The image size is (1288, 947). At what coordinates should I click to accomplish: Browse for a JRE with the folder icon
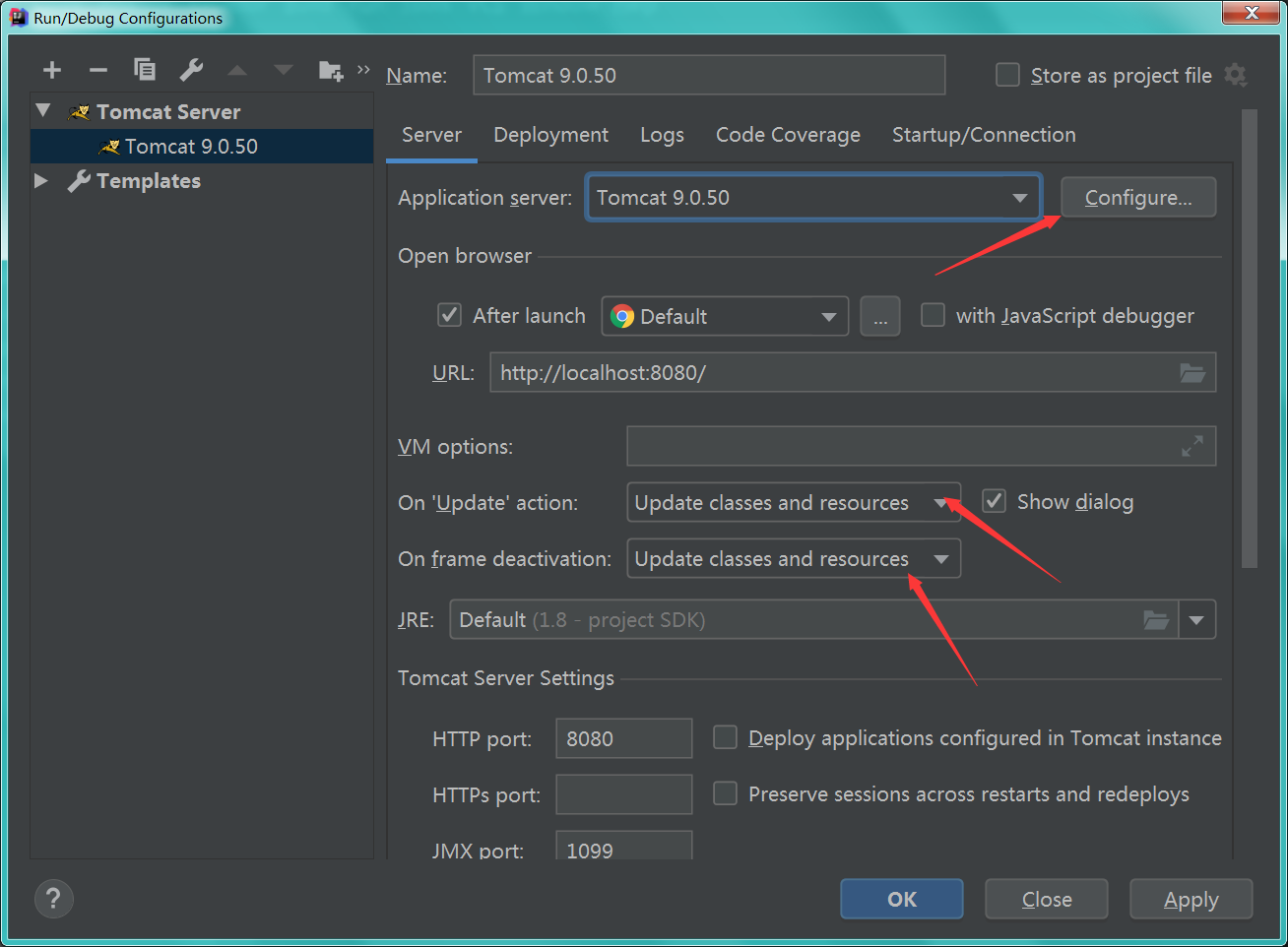pyautogui.click(x=1156, y=620)
